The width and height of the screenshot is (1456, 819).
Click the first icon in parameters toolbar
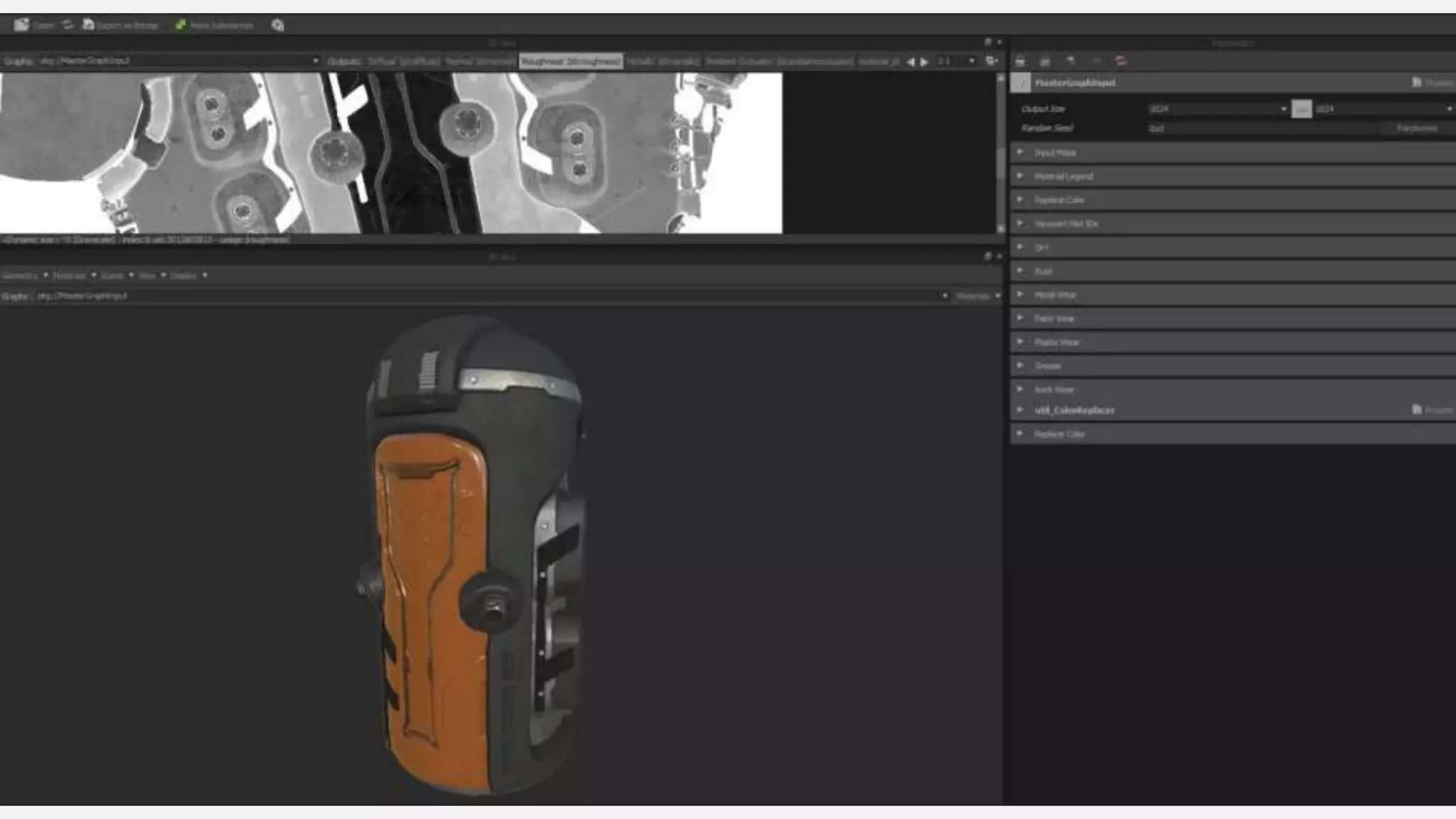pos(1020,61)
